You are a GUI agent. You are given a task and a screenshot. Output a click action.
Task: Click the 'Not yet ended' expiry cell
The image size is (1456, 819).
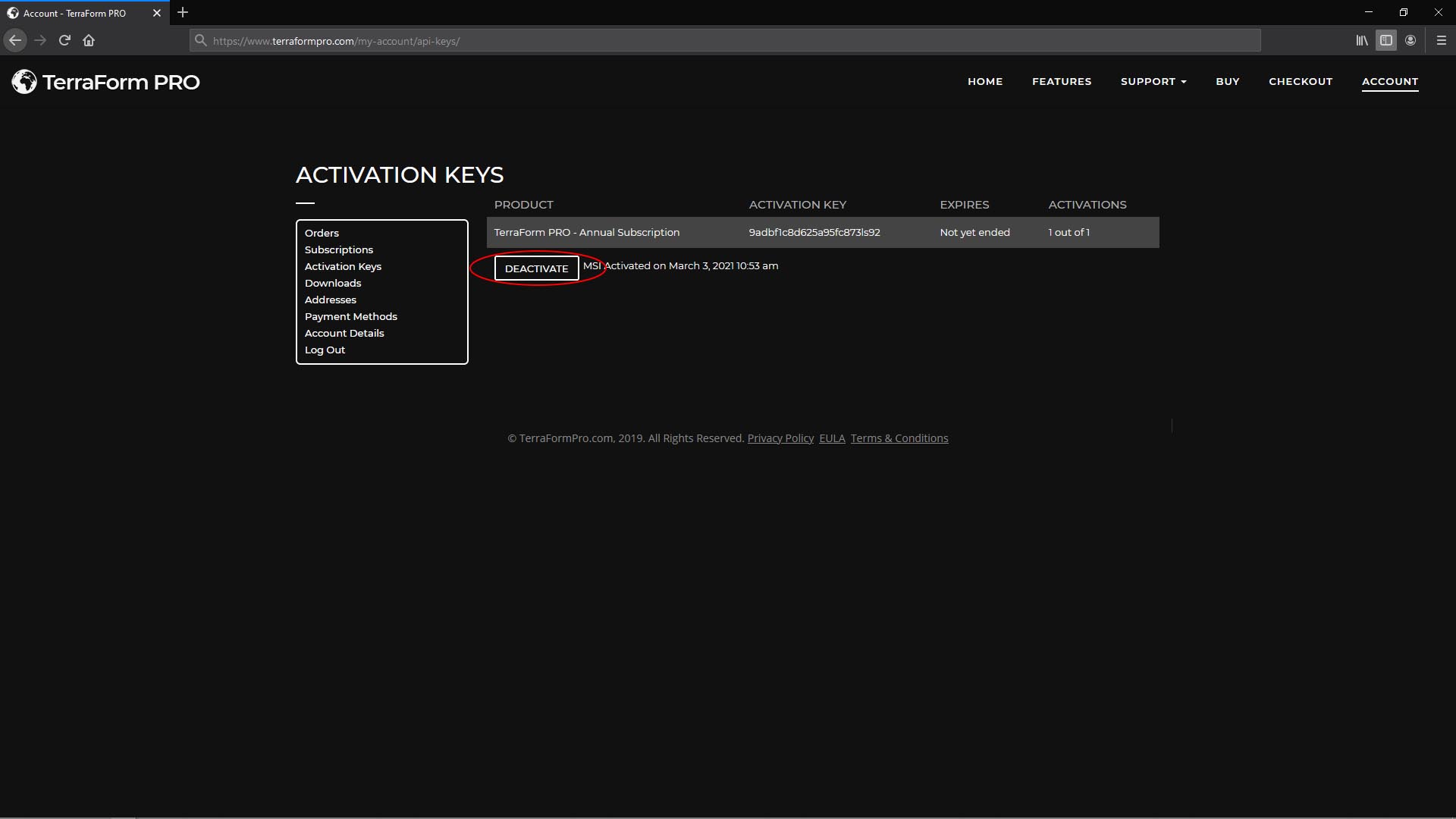974,232
